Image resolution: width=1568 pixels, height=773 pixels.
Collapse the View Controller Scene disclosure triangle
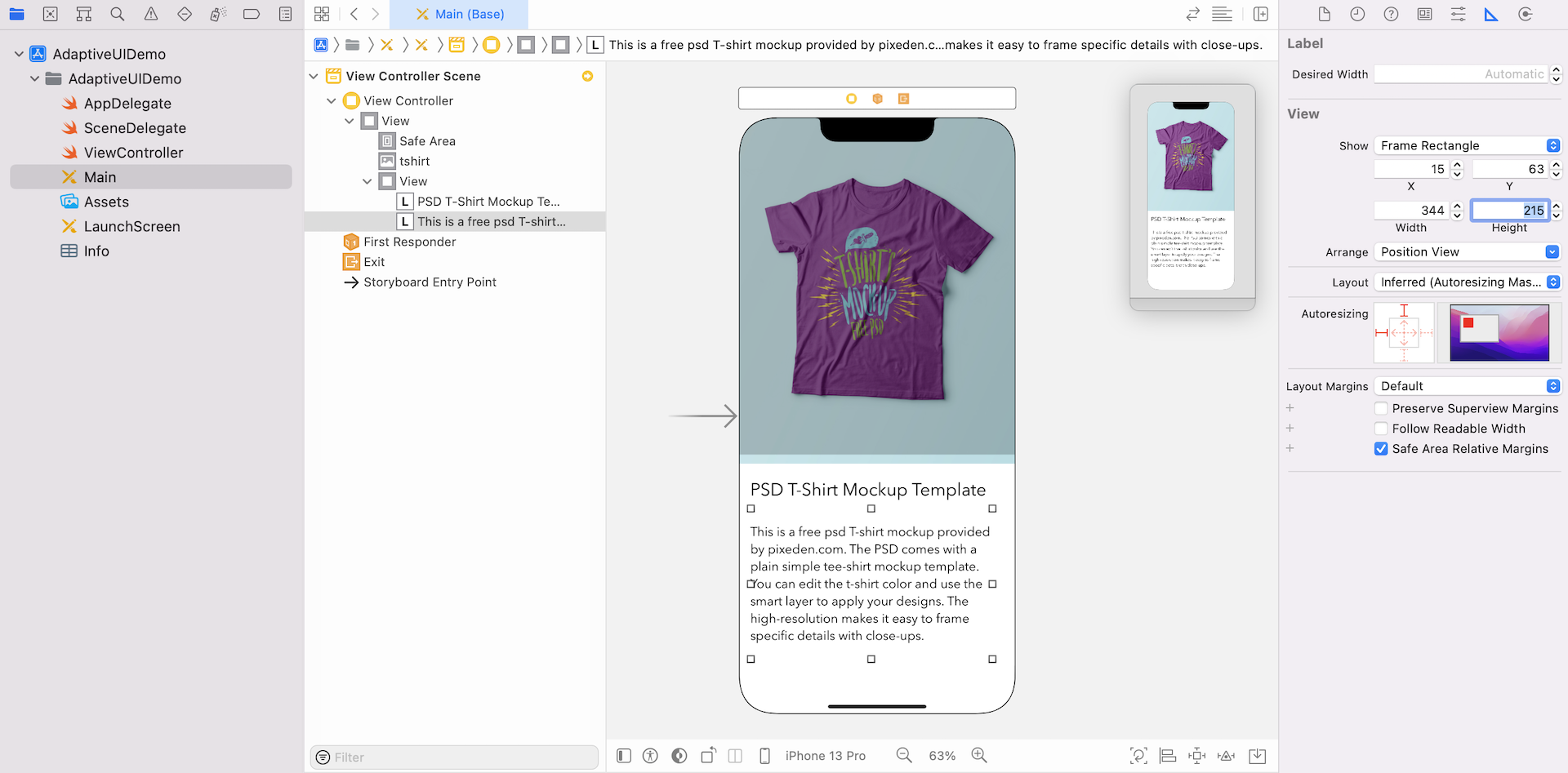[x=314, y=77]
